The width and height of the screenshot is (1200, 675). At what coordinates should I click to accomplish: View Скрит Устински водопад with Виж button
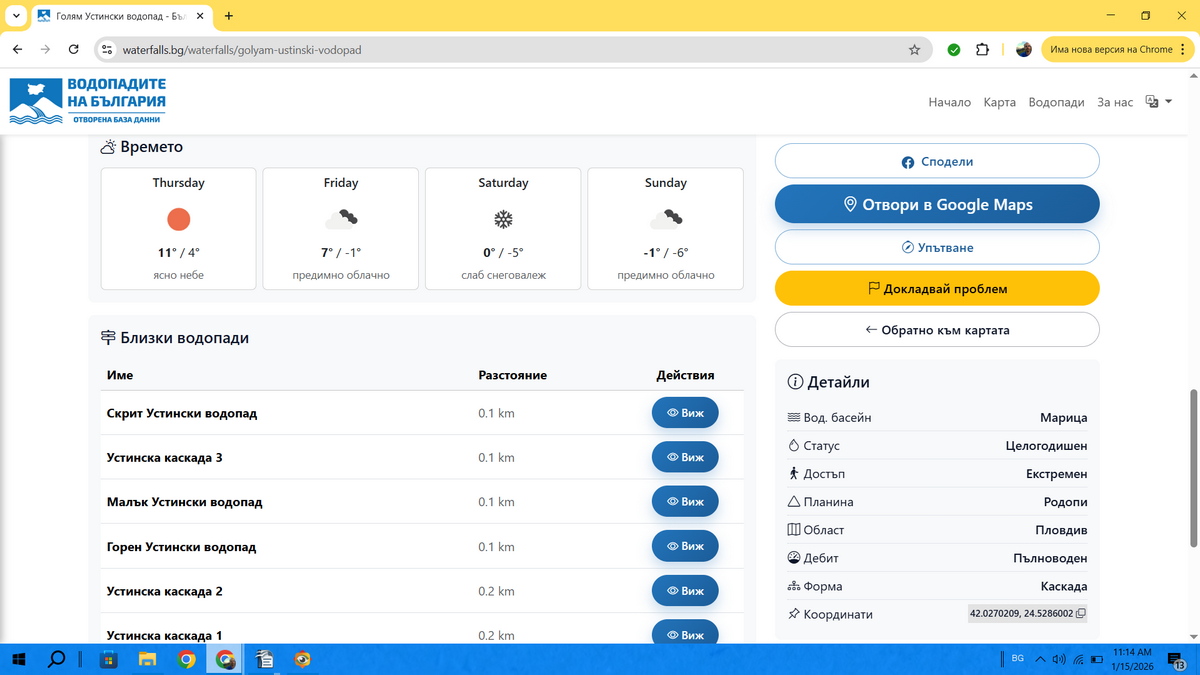click(x=685, y=413)
